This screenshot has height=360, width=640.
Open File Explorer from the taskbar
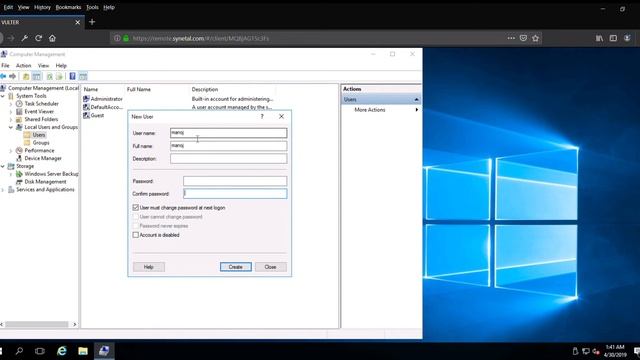(x=83, y=351)
